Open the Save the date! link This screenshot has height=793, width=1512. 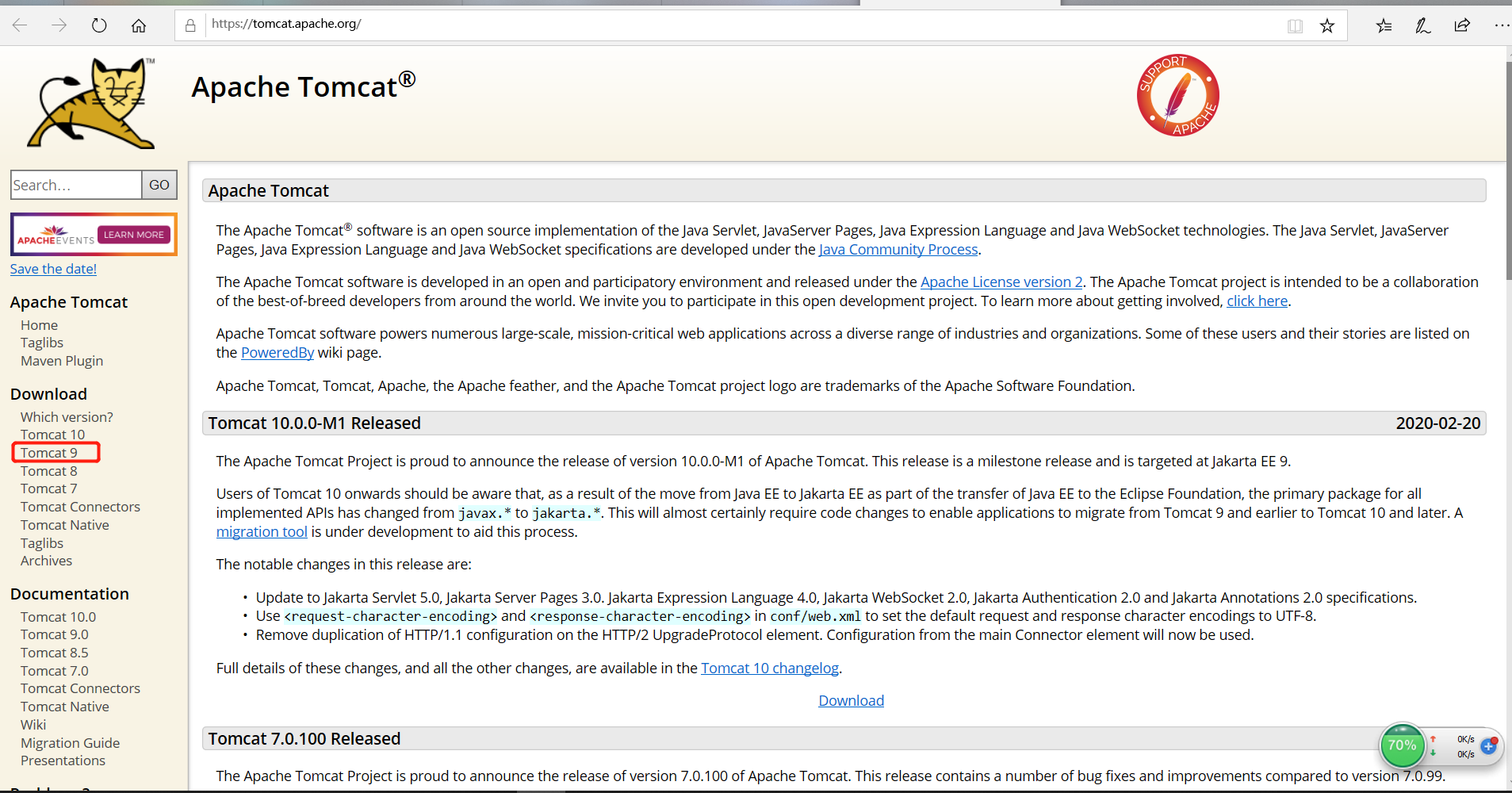53,269
